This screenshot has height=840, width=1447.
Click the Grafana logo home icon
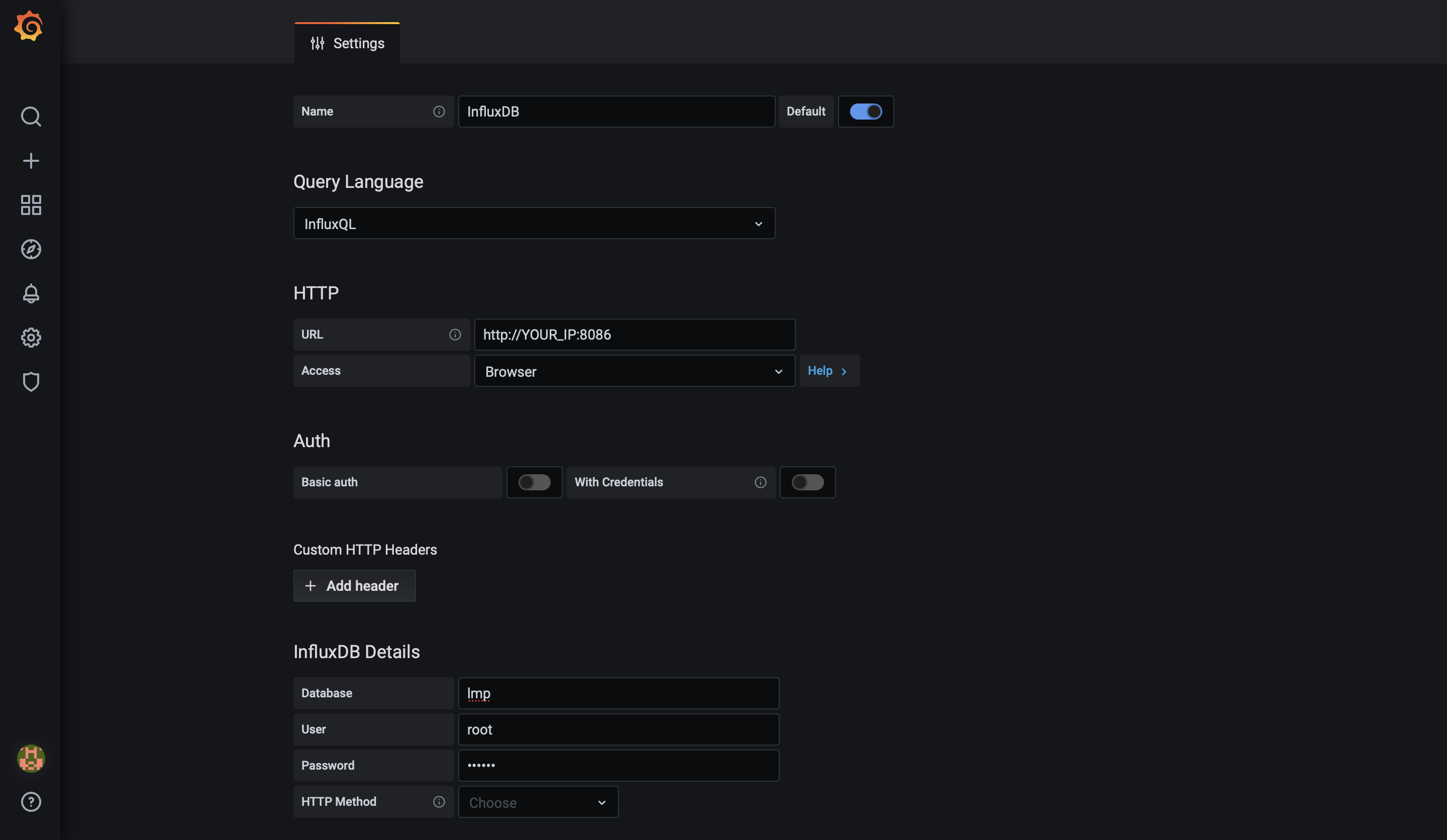pyautogui.click(x=29, y=26)
